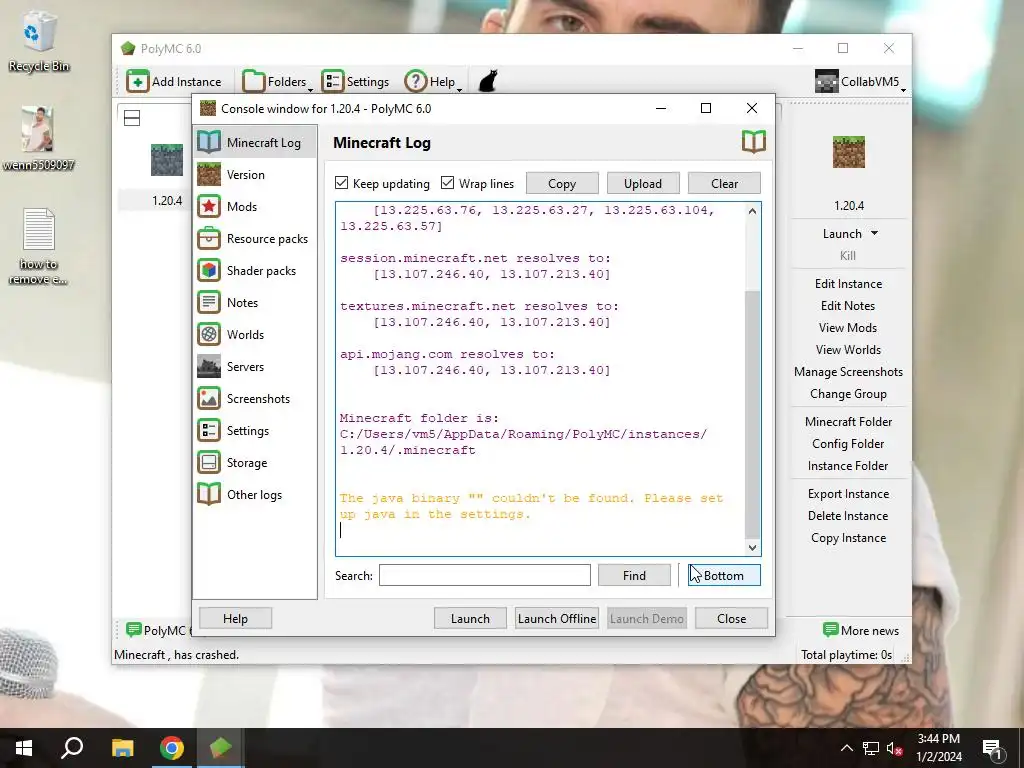1024x768 pixels.
Task: Click inside the log Search field
Action: (485, 575)
